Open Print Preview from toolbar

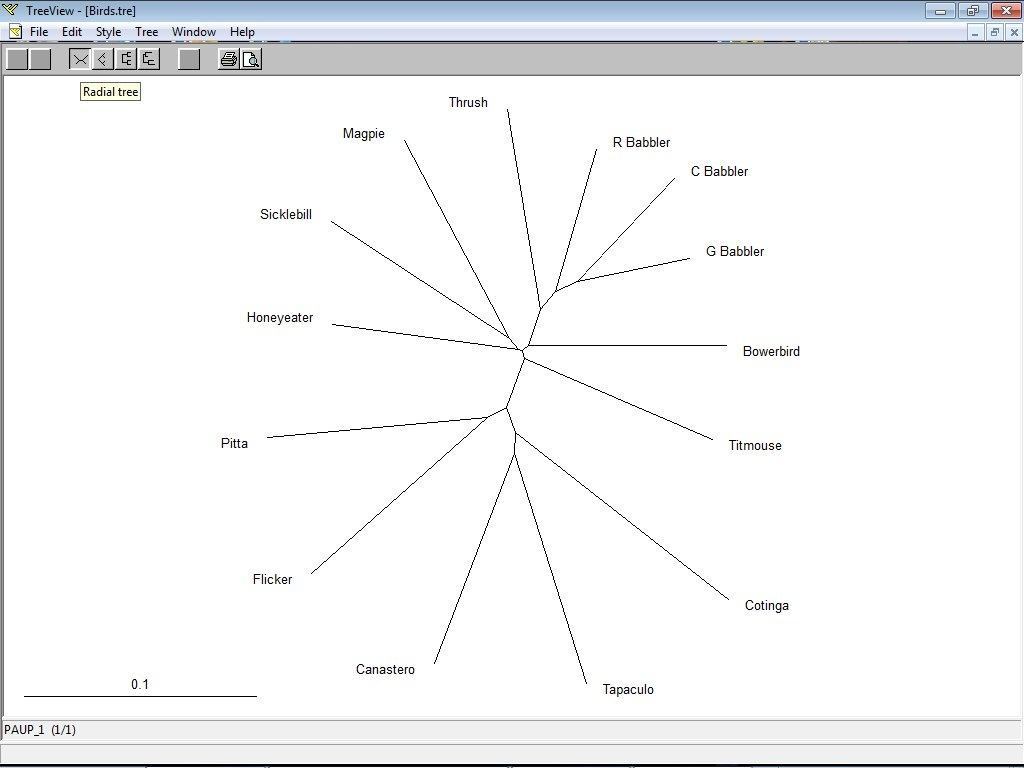pos(251,59)
